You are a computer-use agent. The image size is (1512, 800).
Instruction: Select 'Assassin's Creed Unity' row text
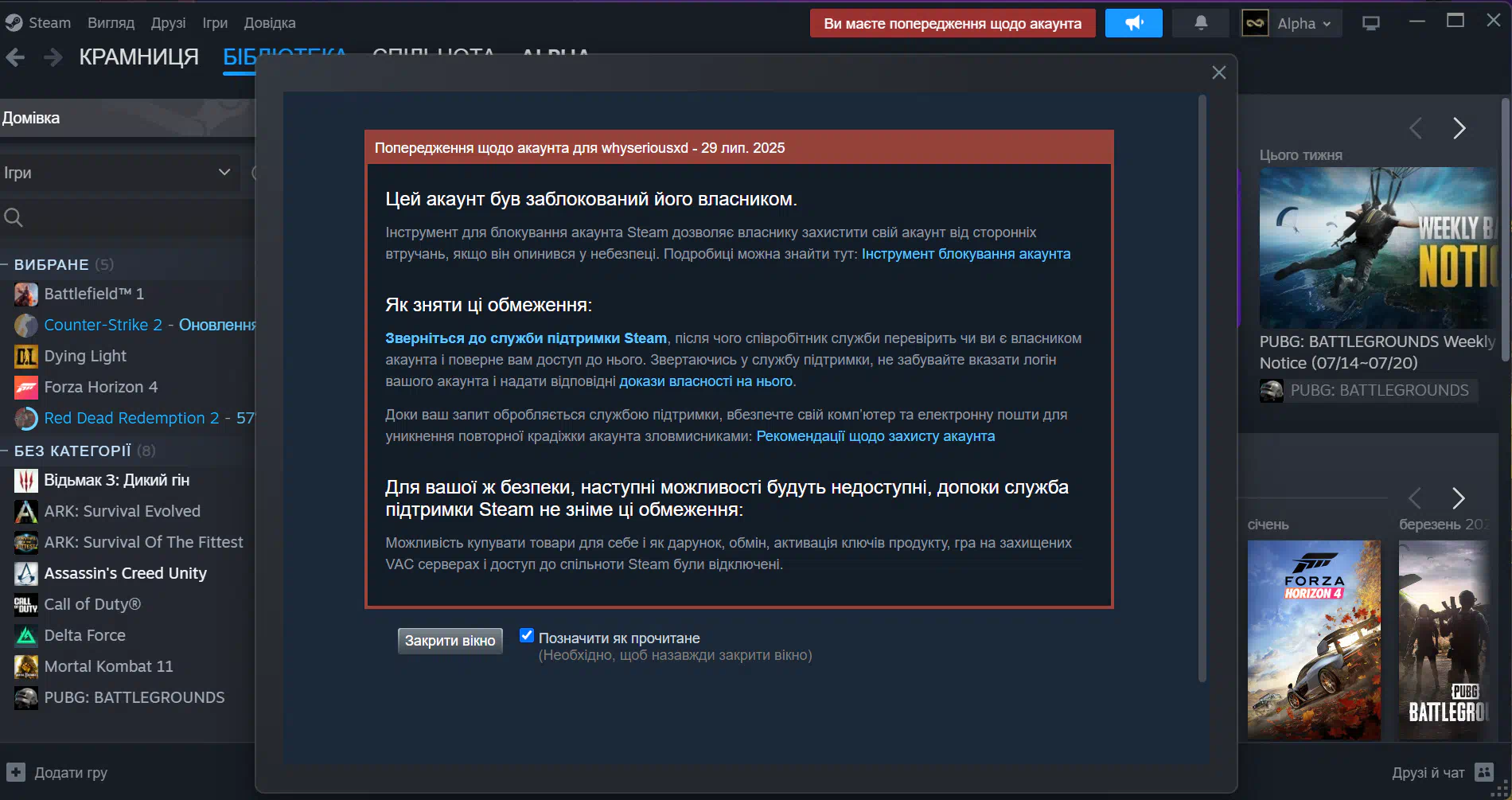coord(126,574)
